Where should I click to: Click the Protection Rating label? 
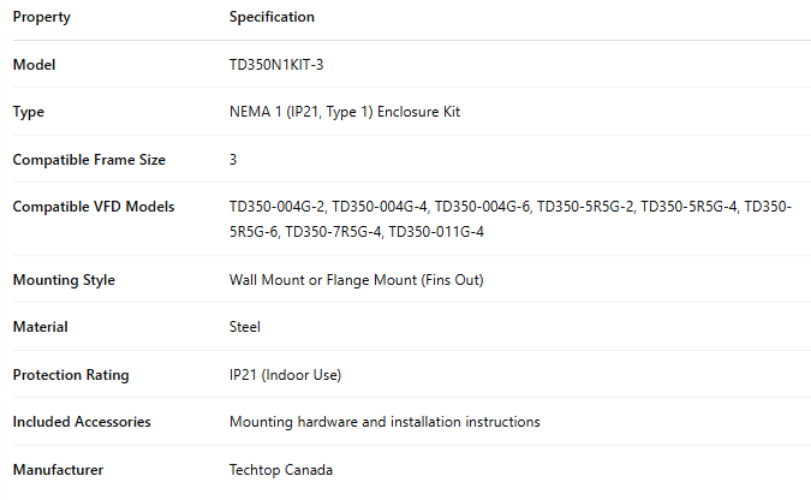[x=70, y=375]
